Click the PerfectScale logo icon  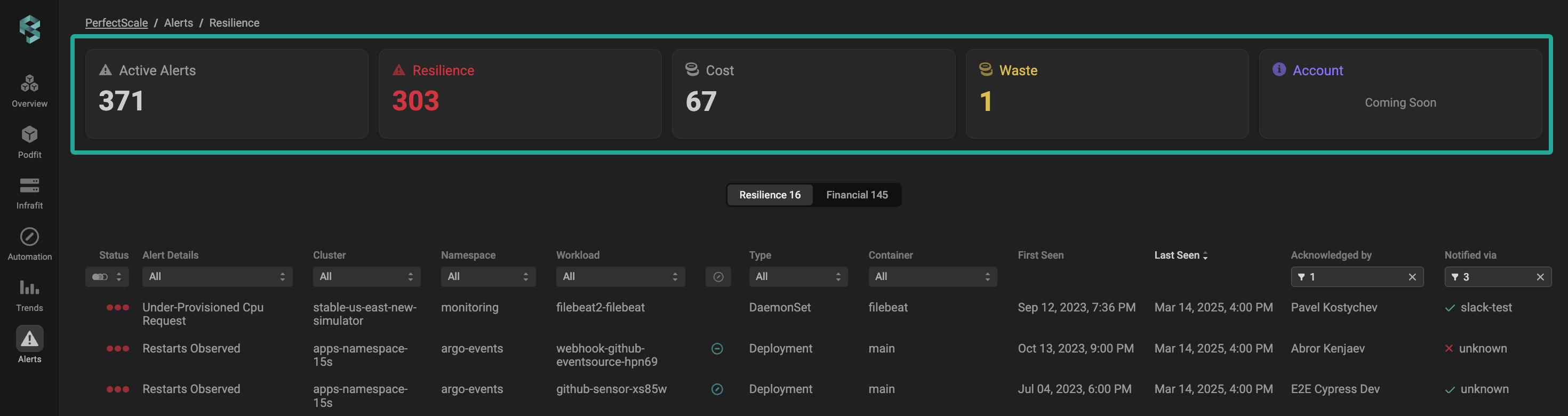coord(29,29)
